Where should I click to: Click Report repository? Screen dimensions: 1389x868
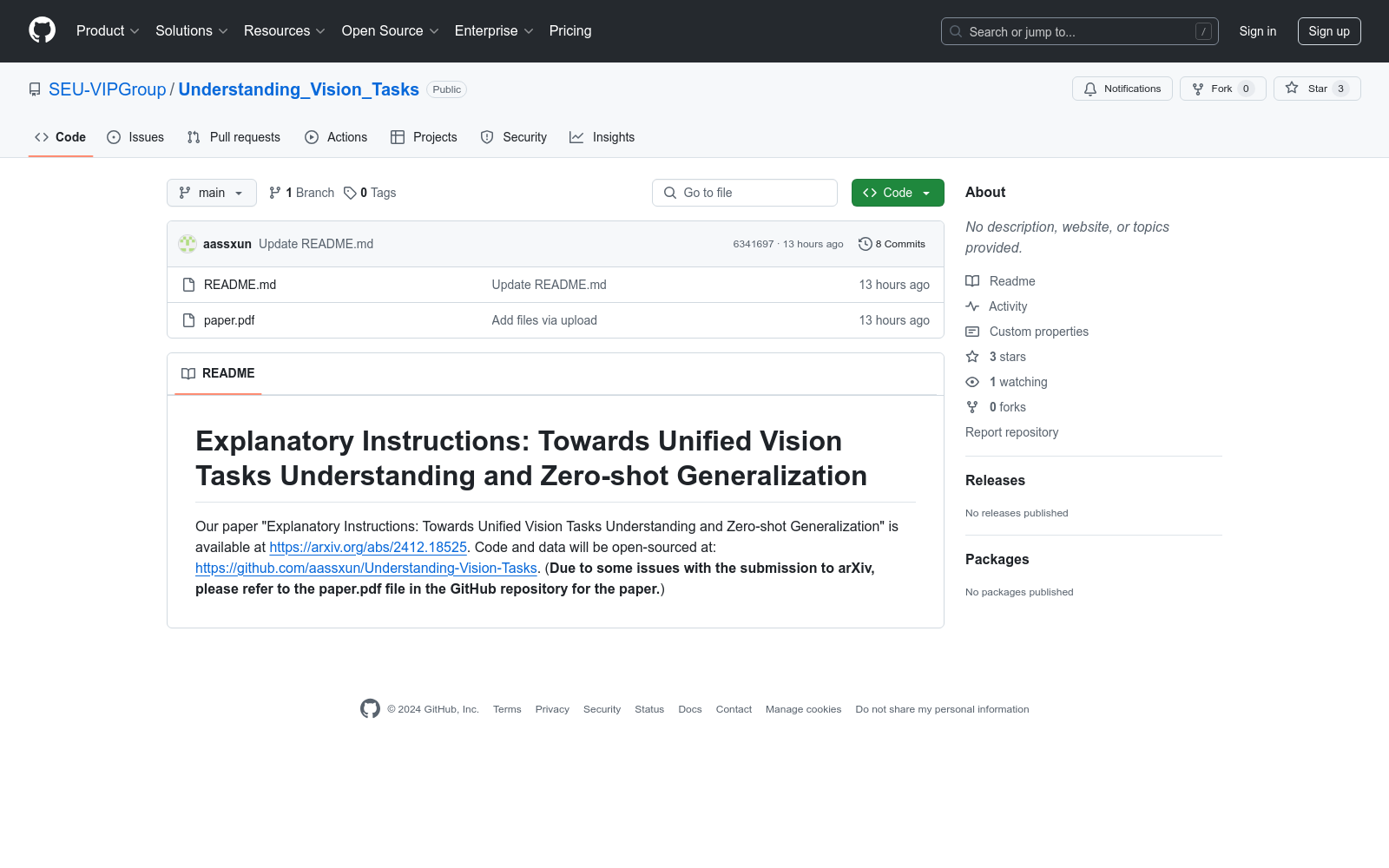(1011, 432)
